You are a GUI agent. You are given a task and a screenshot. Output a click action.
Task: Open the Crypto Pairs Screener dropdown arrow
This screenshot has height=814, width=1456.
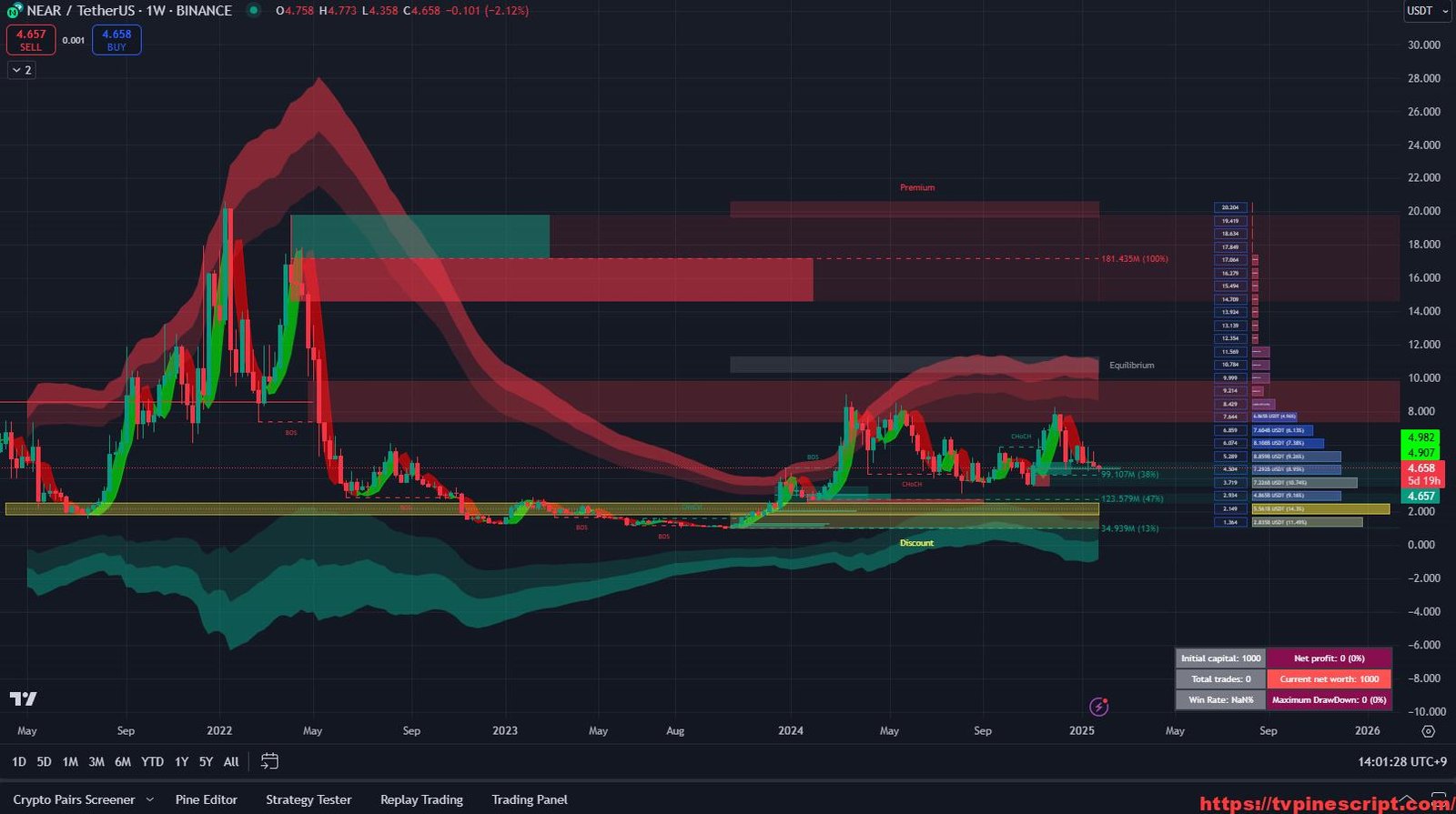[x=150, y=800]
